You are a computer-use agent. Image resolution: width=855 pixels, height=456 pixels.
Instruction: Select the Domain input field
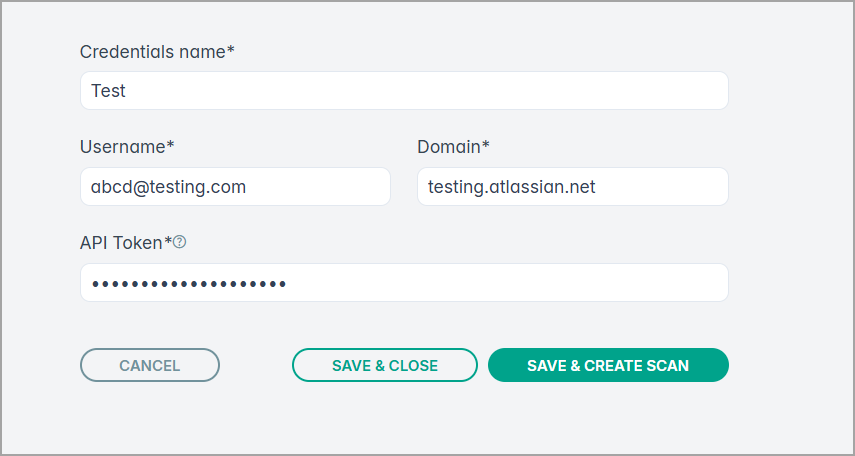tap(572, 187)
